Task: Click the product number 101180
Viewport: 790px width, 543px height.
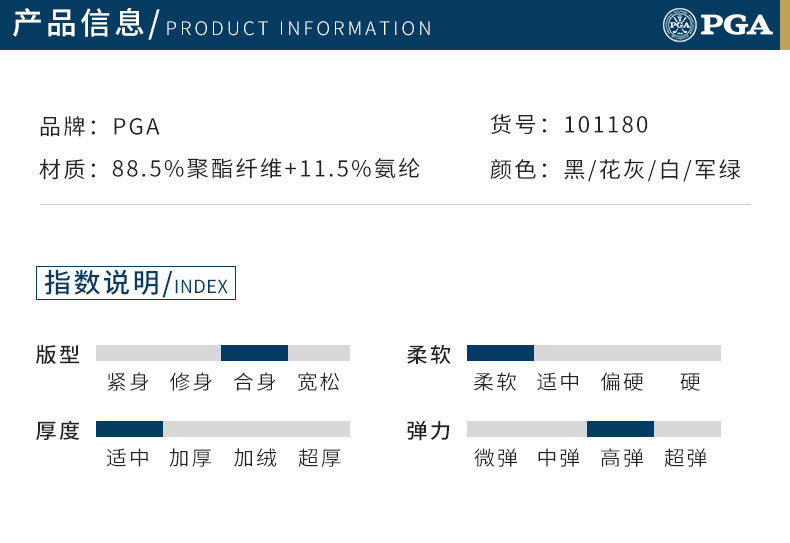Action: (606, 125)
